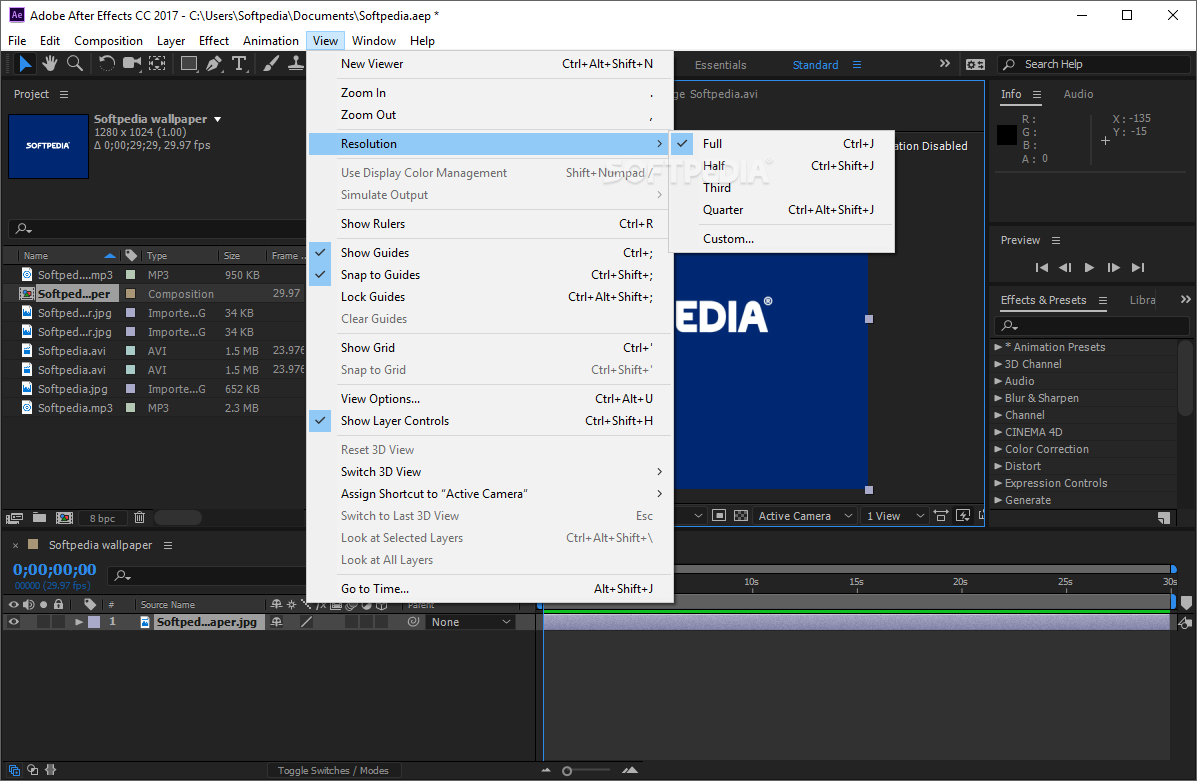This screenshot has width=1197, height=781.
Task: Select the Rectangle shape tool
Action: (189, 63)
